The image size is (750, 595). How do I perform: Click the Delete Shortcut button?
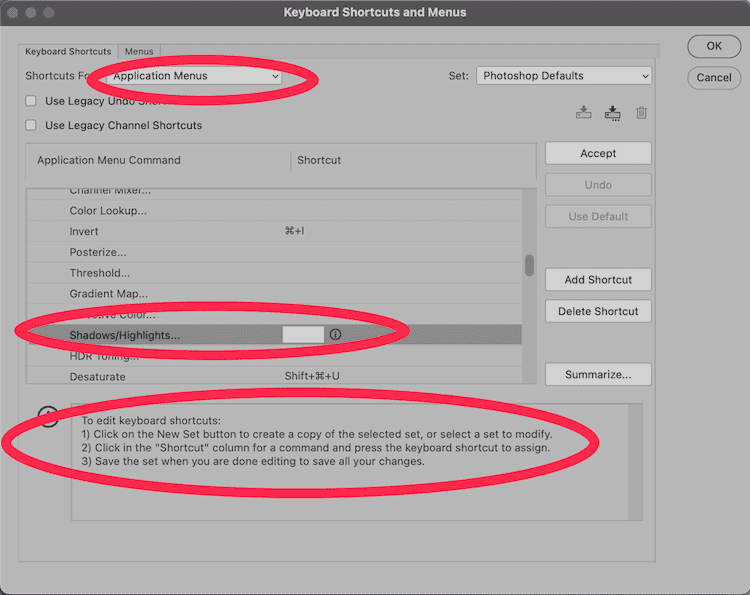click(598, 311)
